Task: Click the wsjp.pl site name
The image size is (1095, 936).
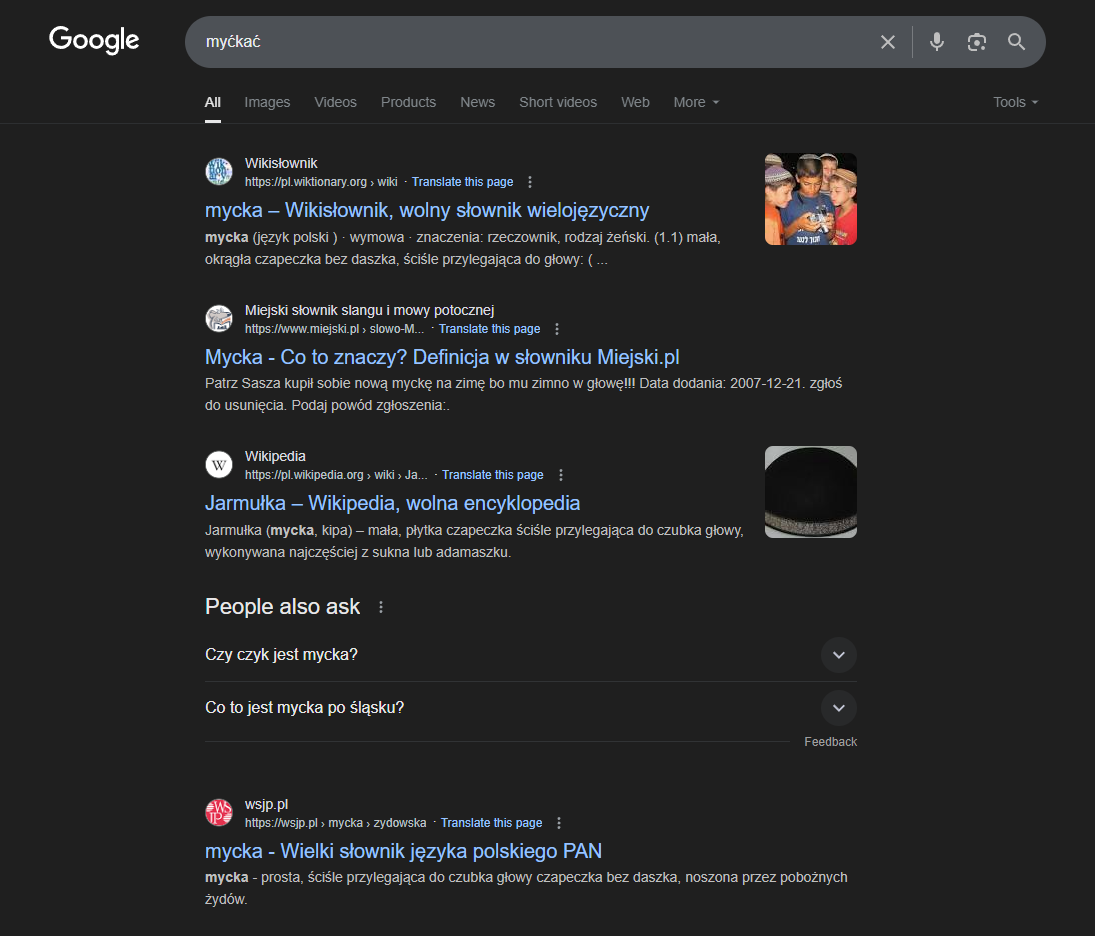Action: point(266,804)
